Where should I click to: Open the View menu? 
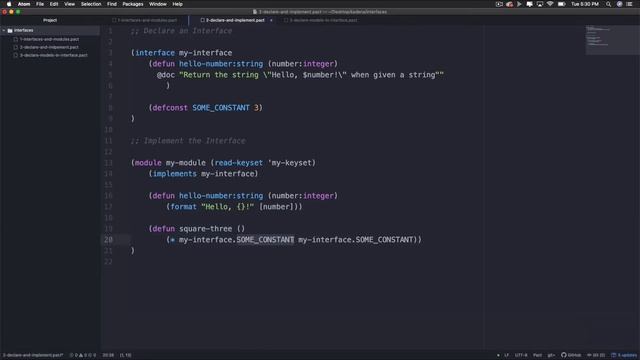click(69, 4)
